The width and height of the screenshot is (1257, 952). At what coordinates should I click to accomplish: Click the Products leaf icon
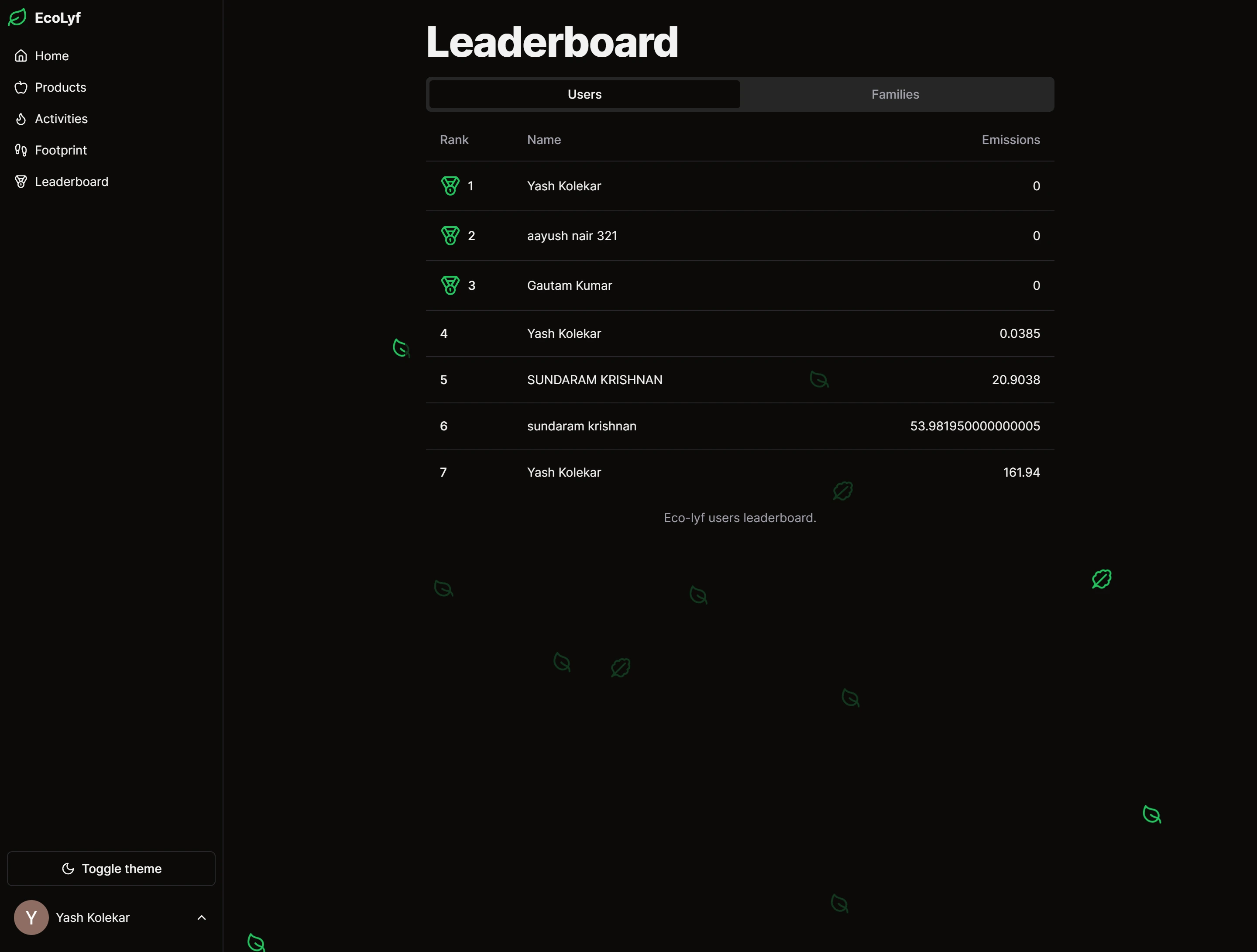20,87
